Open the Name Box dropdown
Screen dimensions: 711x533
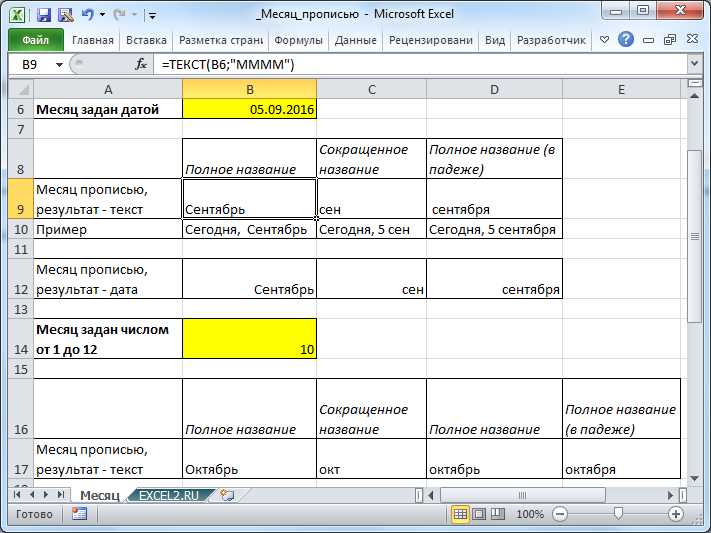pyautogui.click(x=60, y=64)
